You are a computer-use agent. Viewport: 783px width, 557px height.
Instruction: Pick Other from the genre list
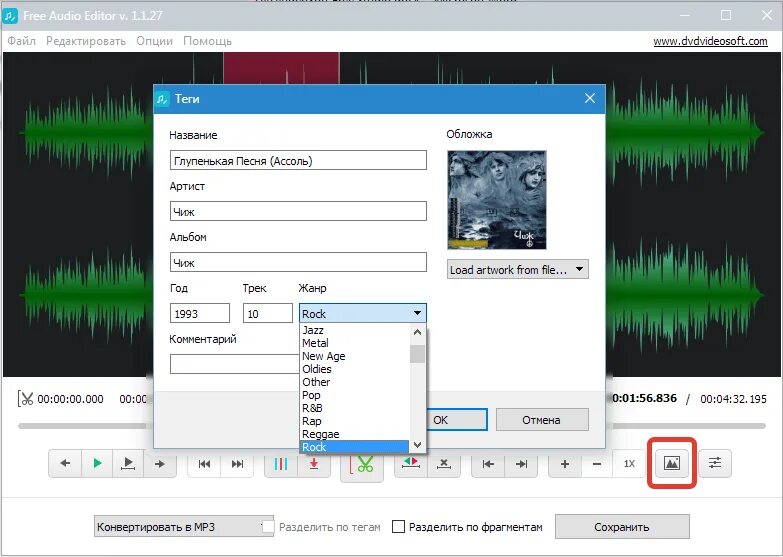click(x=355, y=382)
